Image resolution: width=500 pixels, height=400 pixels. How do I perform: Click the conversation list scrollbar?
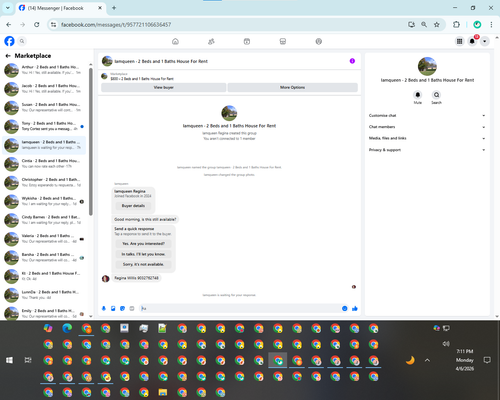[x=91, y=142]
